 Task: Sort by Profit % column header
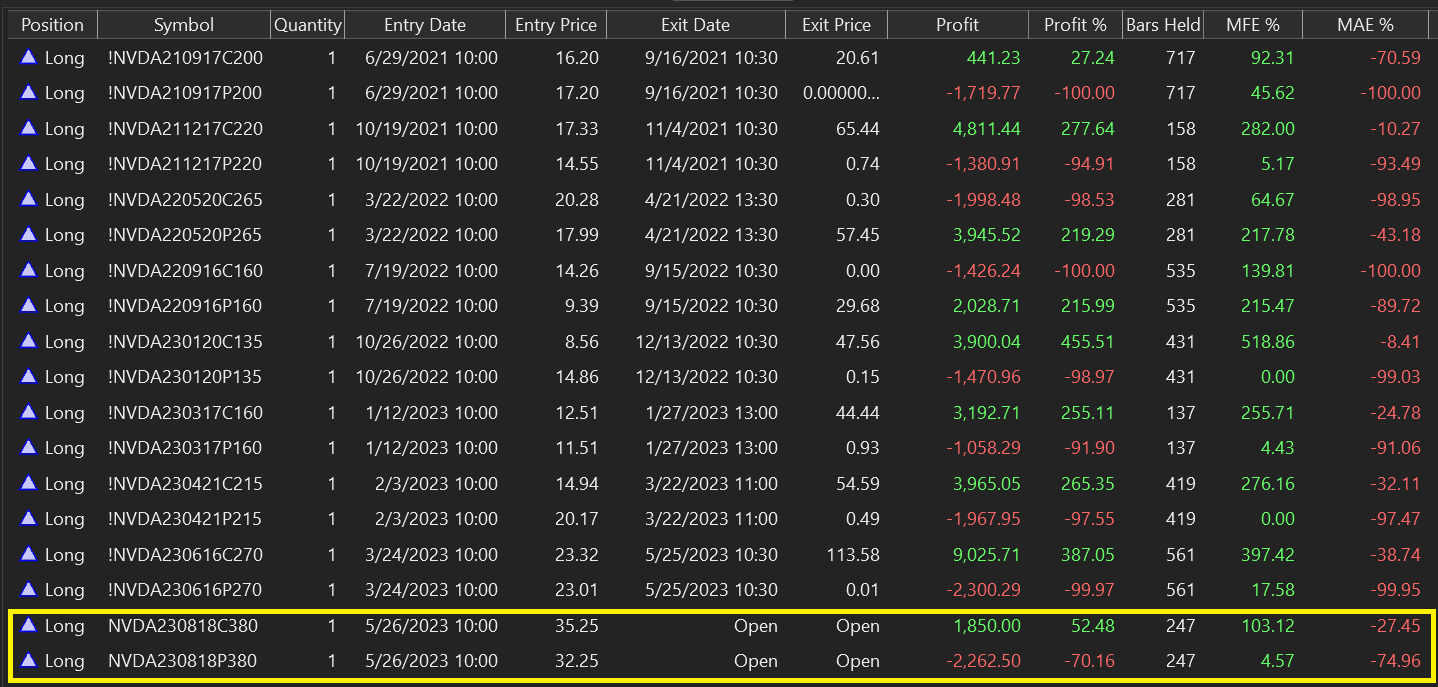pyautogui.click(x=1075, y=25)
